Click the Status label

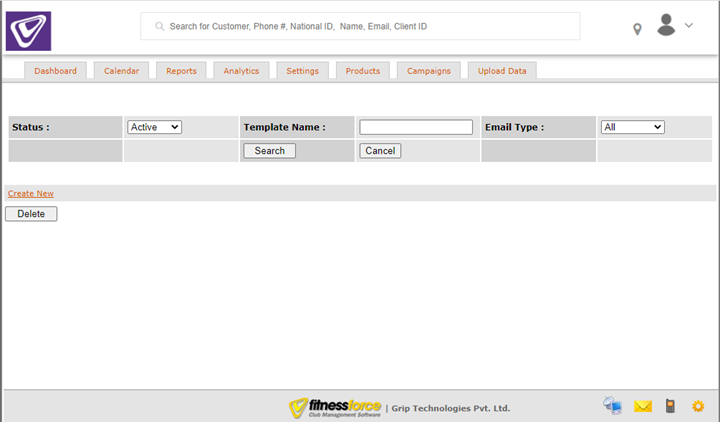[31, 127]
